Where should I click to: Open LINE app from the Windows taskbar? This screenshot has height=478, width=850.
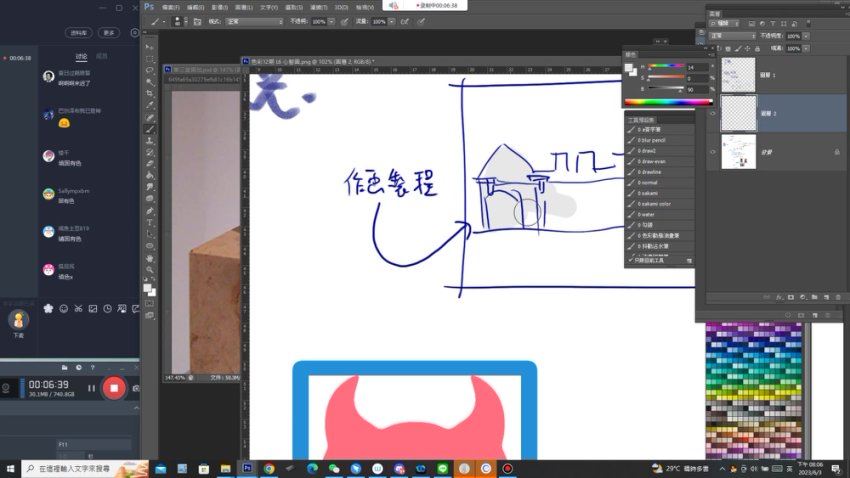pos(442,468)
